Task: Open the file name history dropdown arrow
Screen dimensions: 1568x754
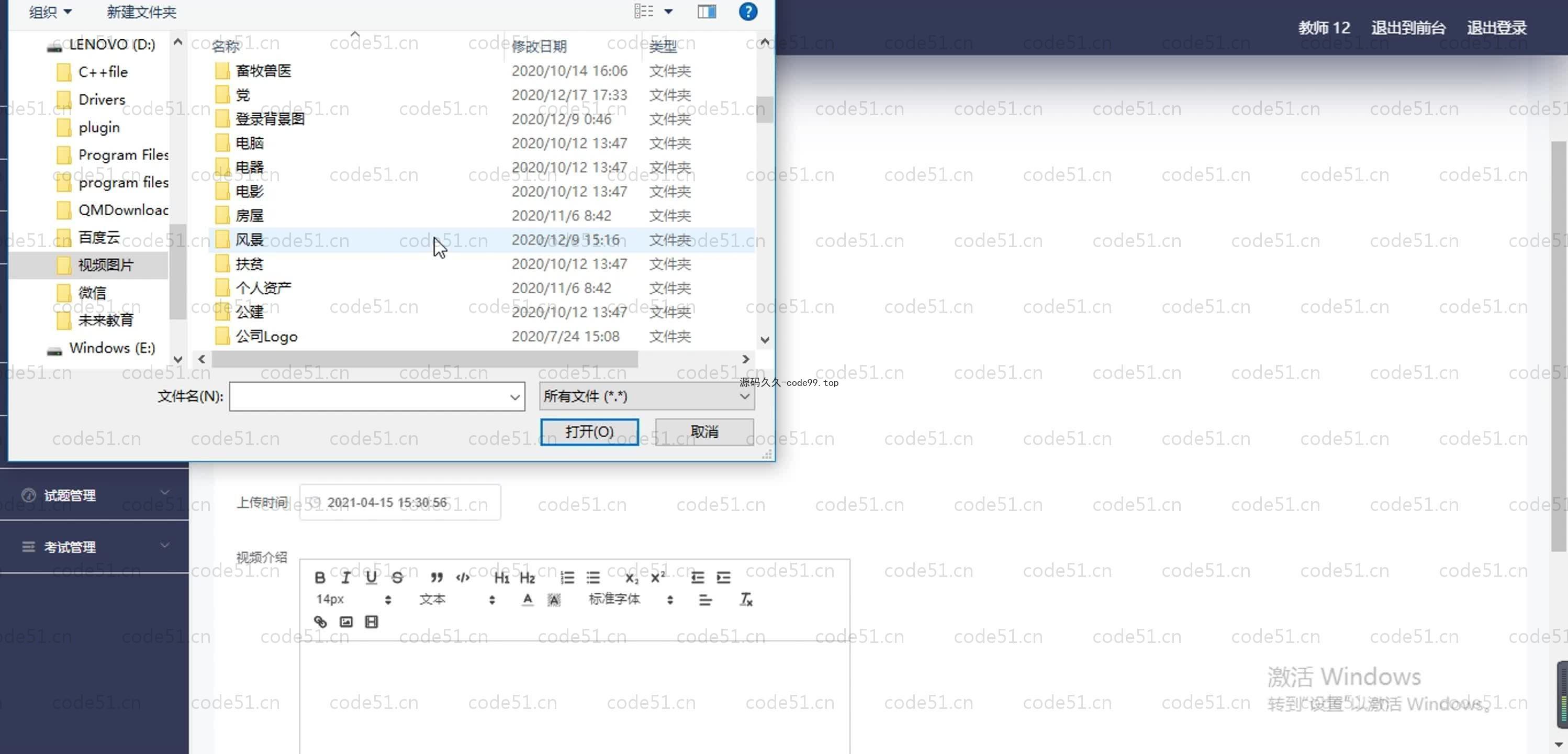Action: coord(515,397)
